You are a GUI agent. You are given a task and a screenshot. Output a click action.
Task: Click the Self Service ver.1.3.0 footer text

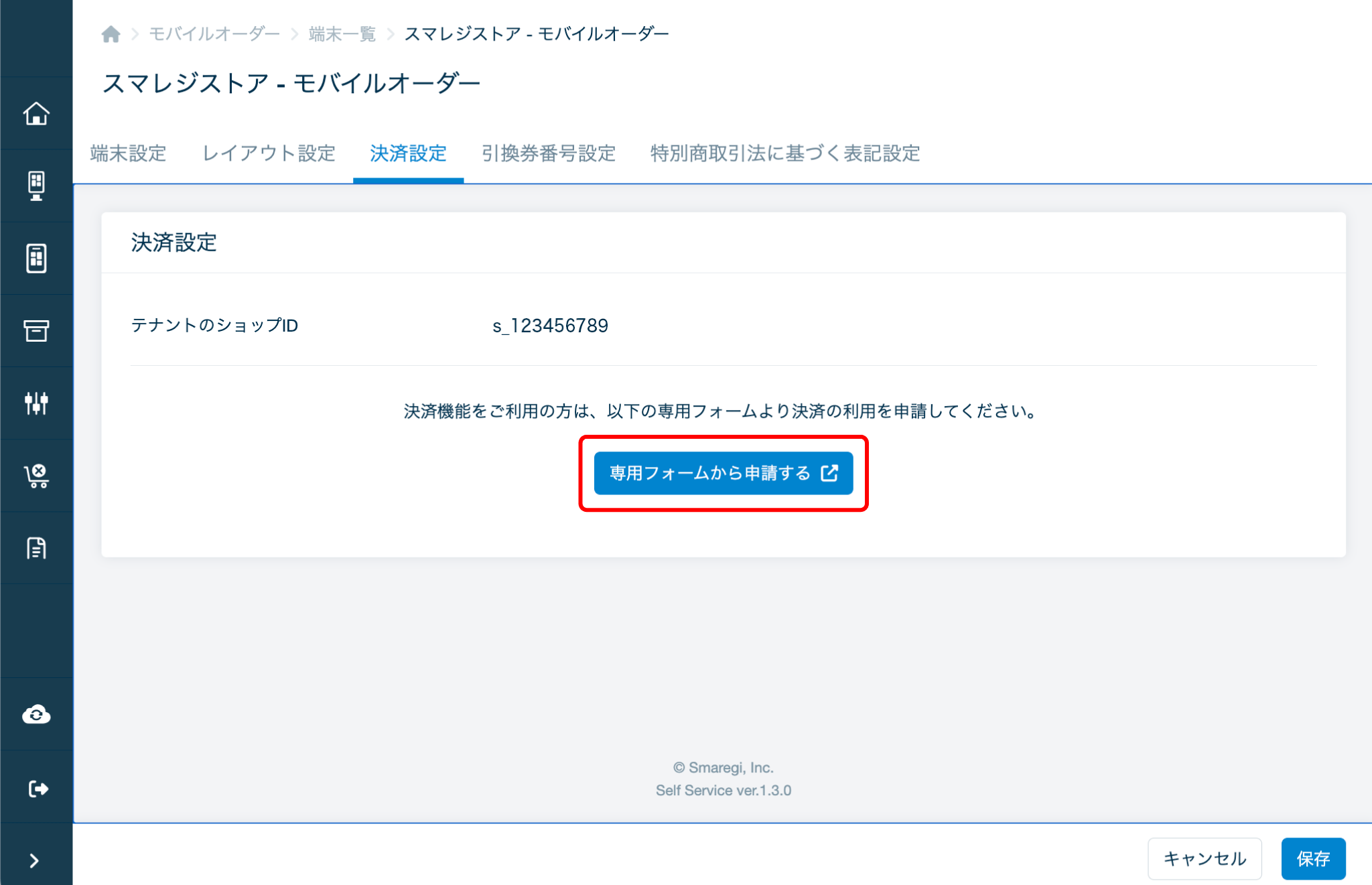(724, 791)
